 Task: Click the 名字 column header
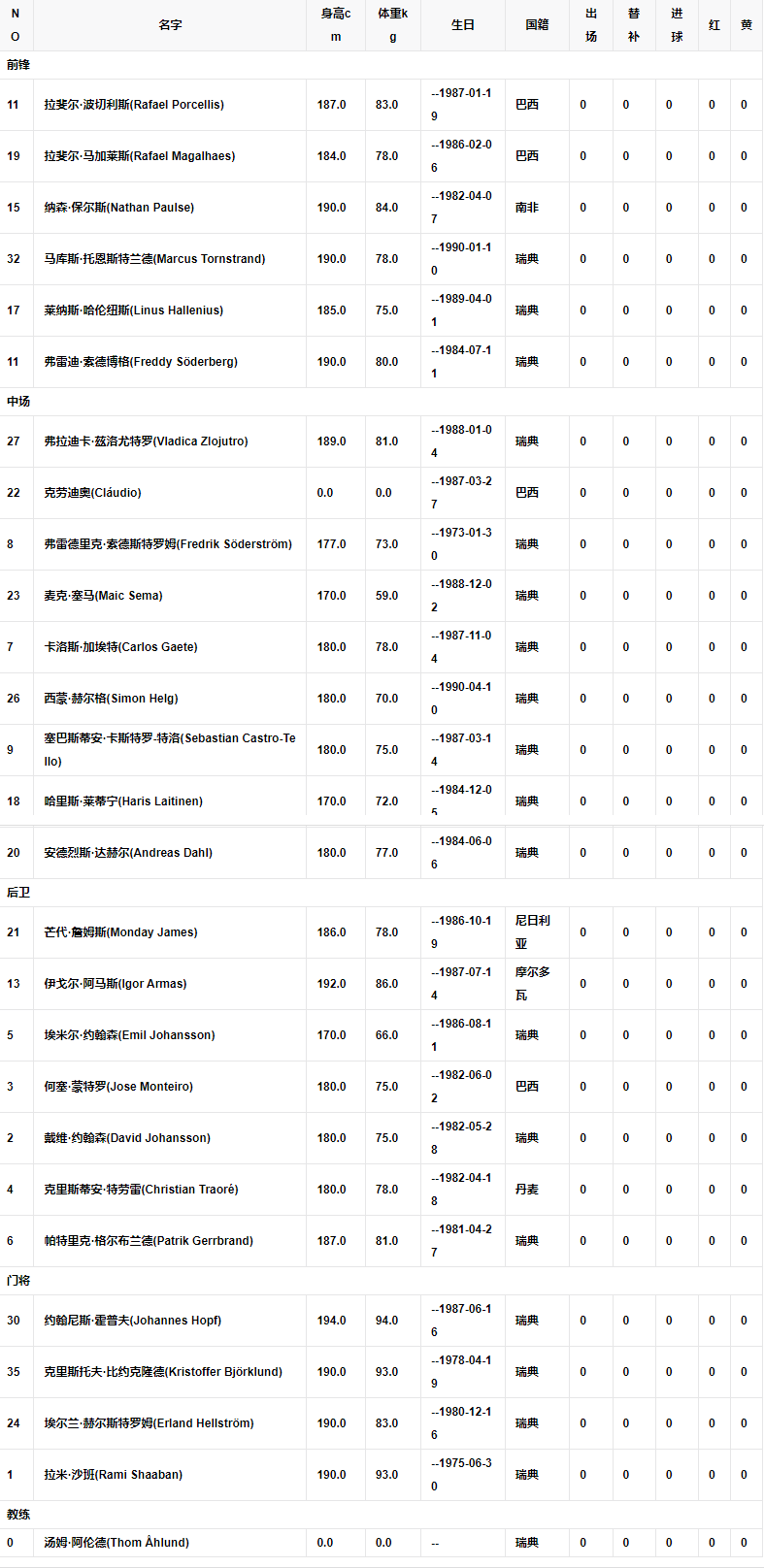pyautogui.click(x=170, y=25)
